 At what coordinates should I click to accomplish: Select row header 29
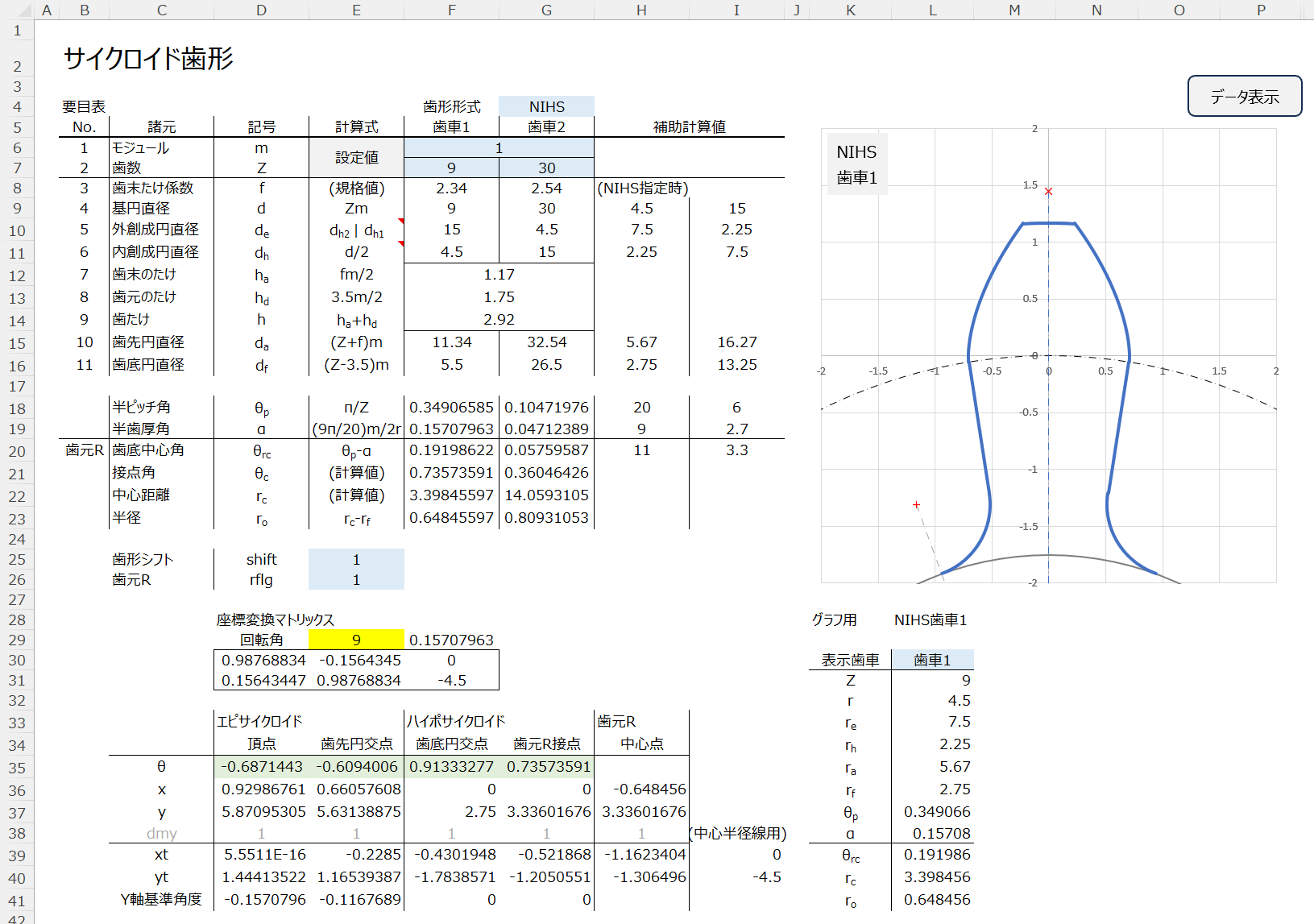pyautogui.click(x=17, y=640)
